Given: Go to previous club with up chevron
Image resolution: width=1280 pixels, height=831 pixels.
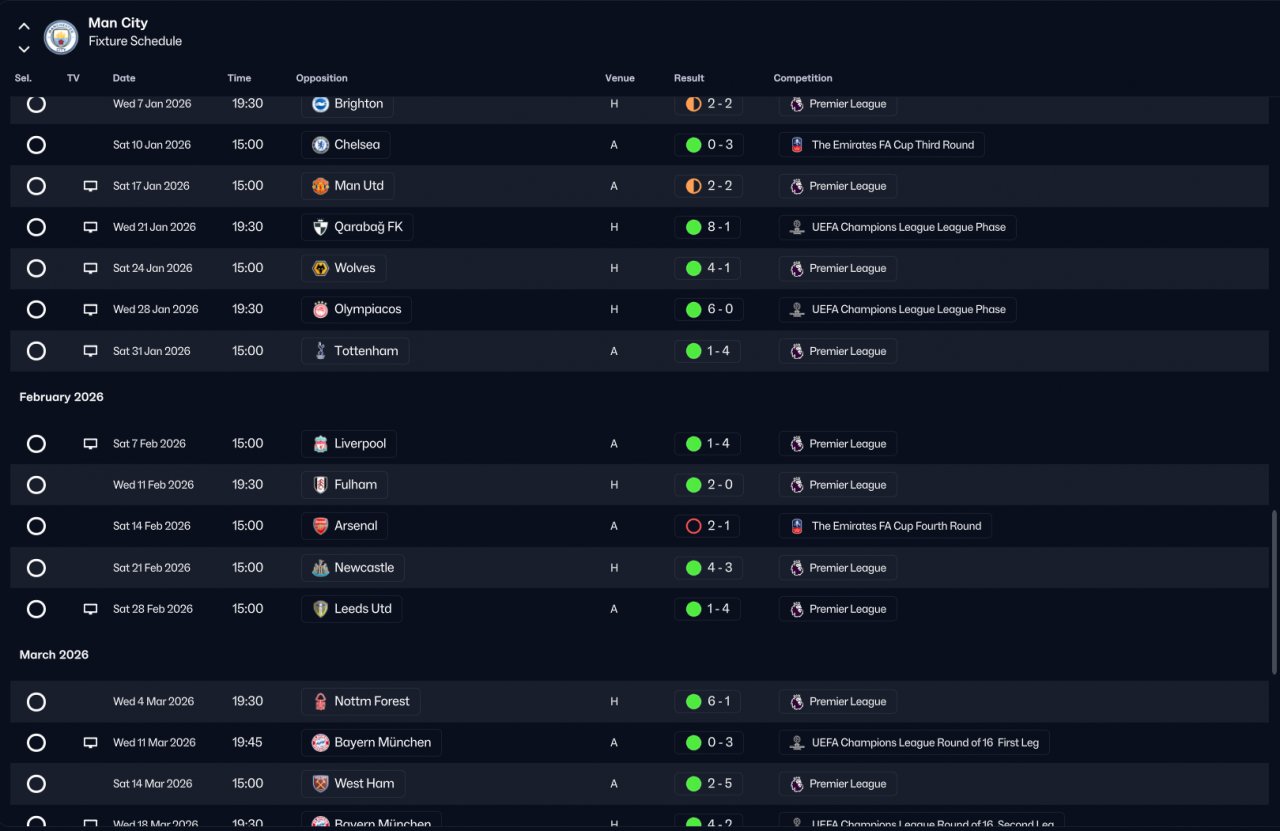Looking at the screenshot, I should [x=24, y=27].
